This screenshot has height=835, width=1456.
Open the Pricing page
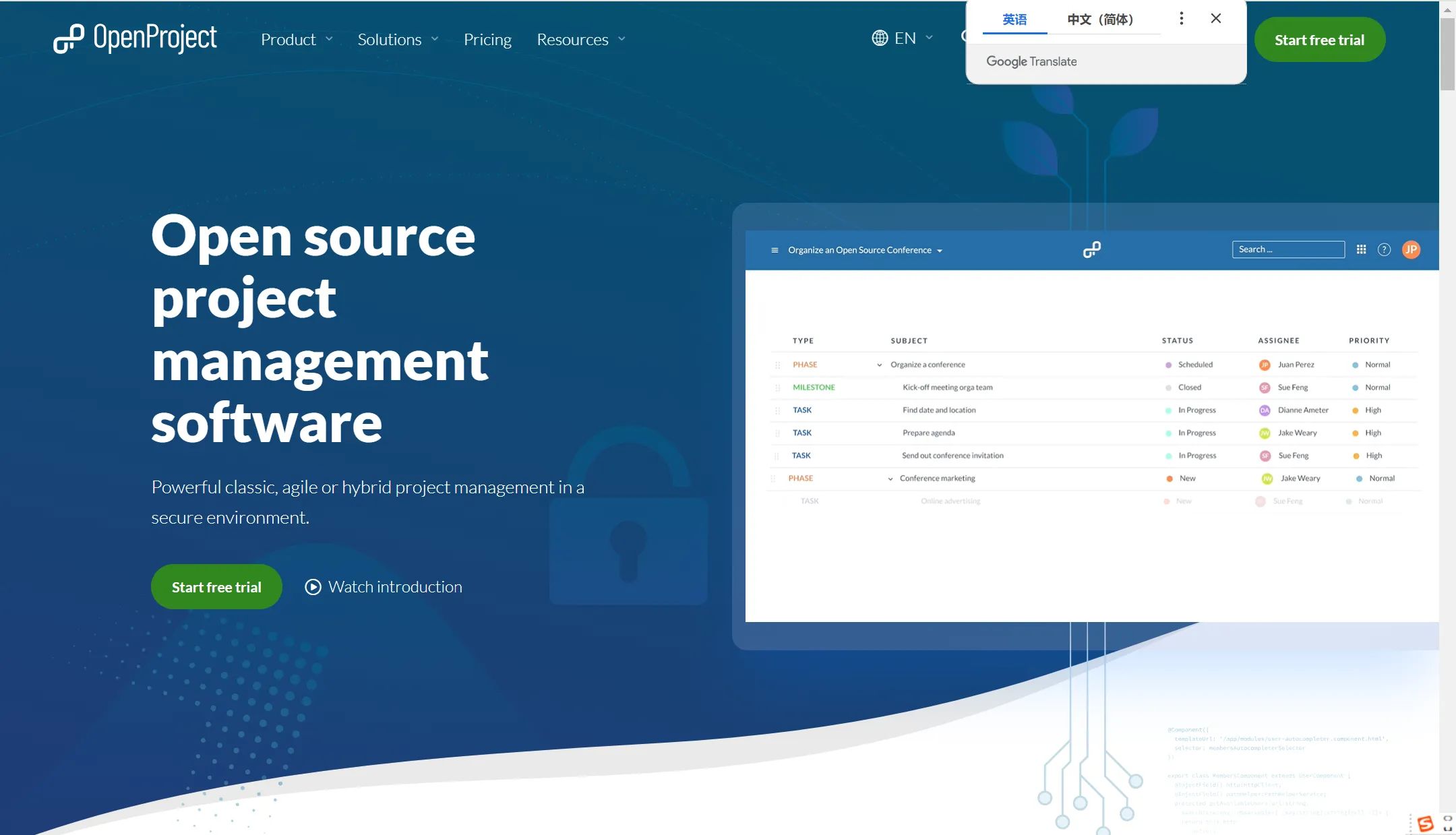(x=487, y=40)
